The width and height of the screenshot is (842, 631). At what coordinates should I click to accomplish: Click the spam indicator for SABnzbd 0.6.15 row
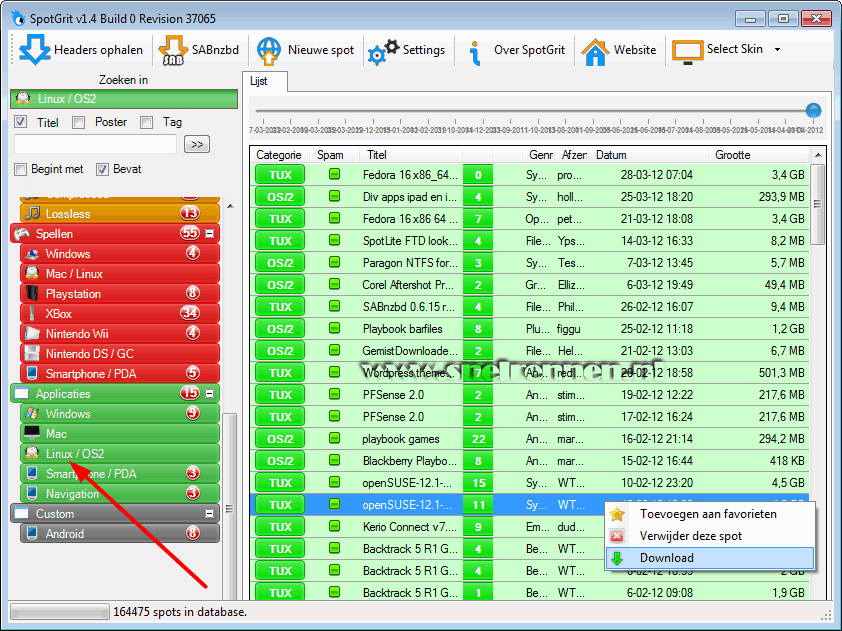coord(335,306)
